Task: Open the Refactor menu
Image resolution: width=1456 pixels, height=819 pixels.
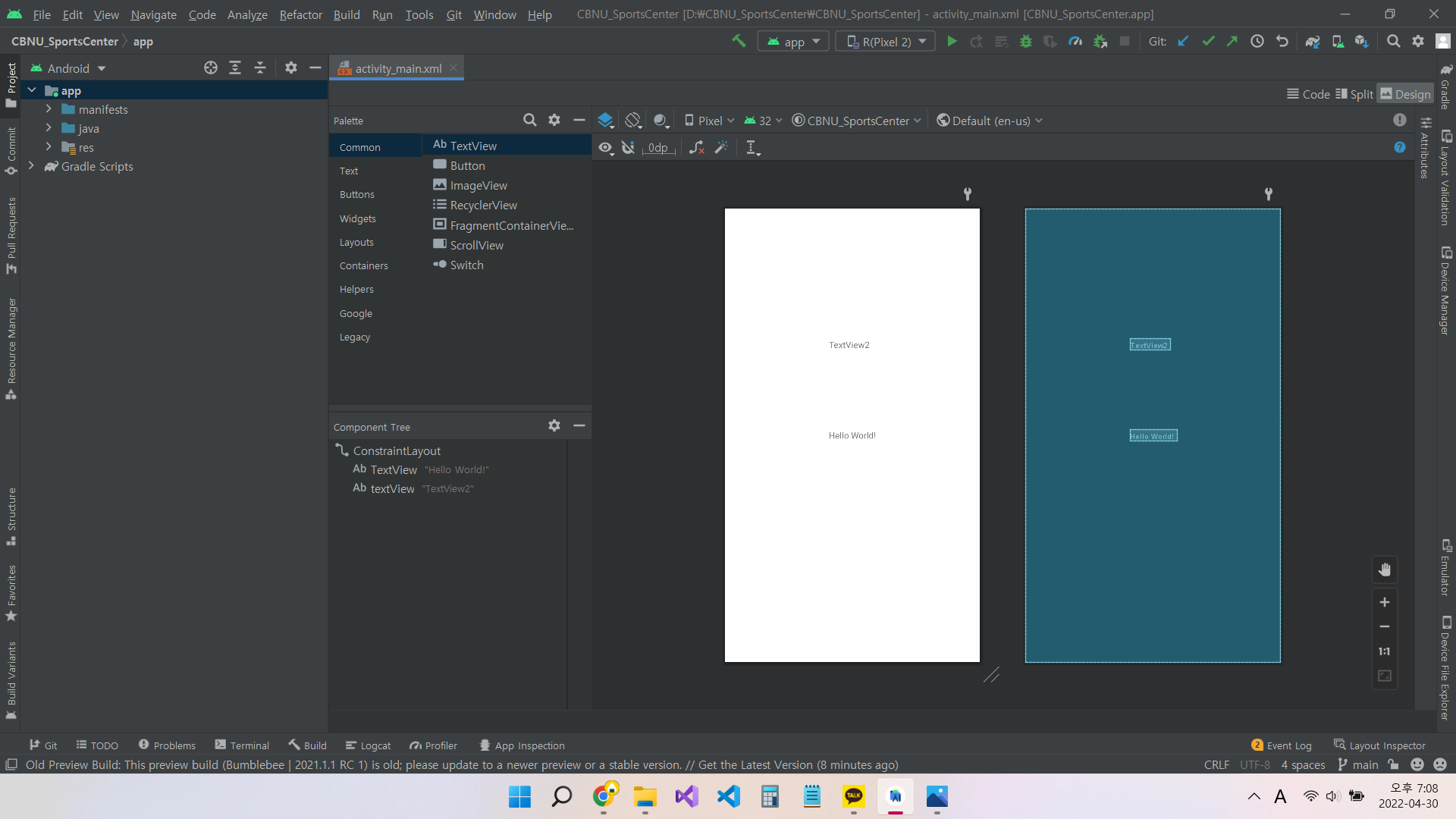Action: click(300, 14)
